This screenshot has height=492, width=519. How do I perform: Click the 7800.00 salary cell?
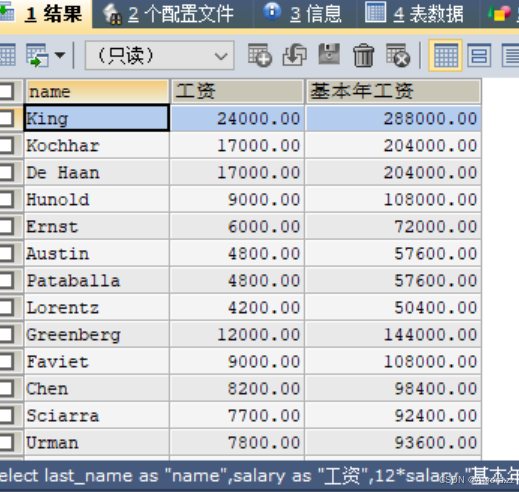237,442
